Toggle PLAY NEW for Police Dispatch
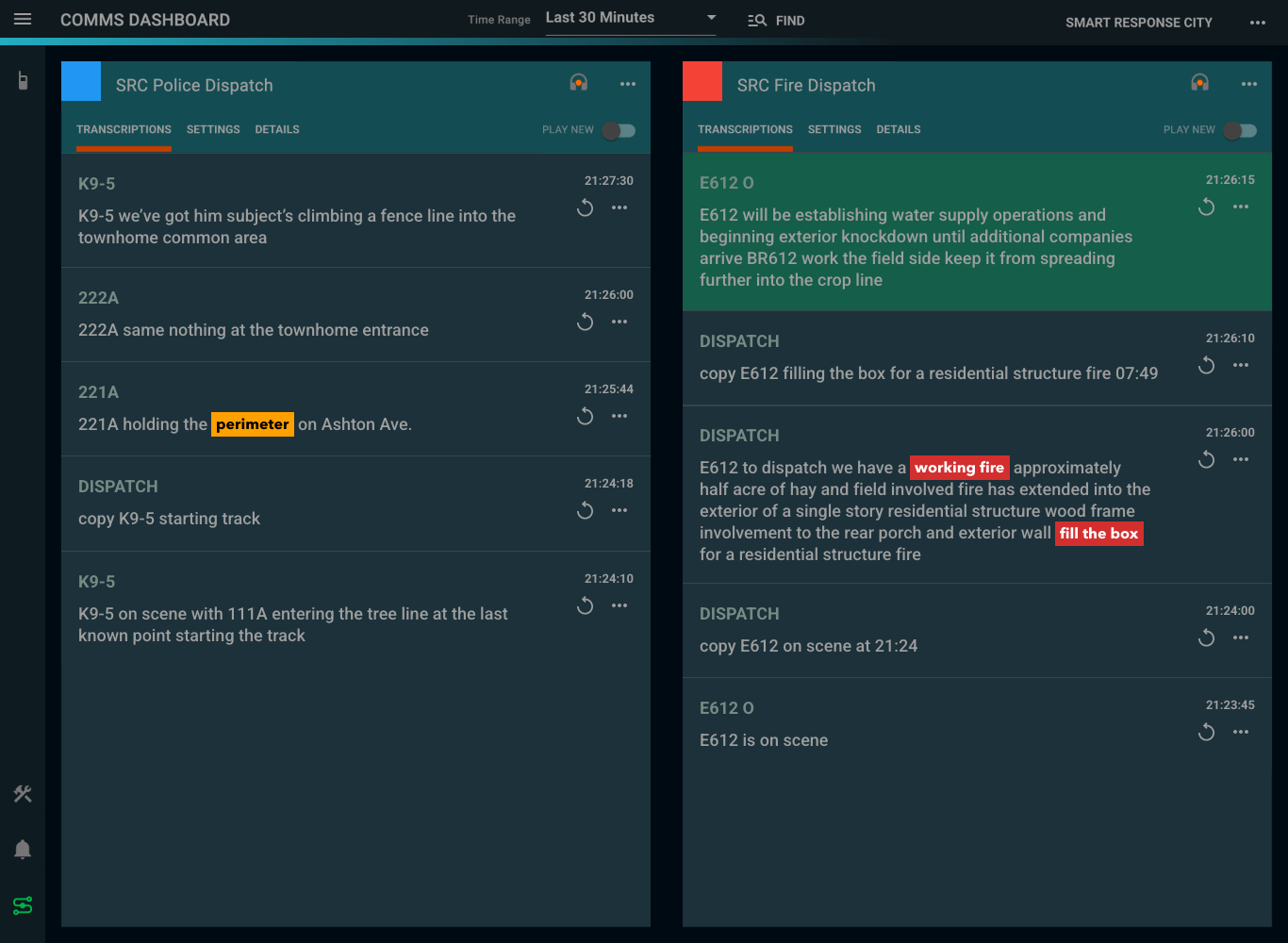 click(619, 130)
